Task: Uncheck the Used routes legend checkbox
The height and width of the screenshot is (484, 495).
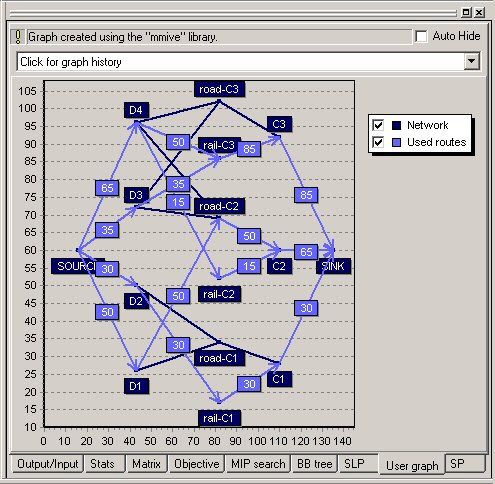Action: click(378, 142)
